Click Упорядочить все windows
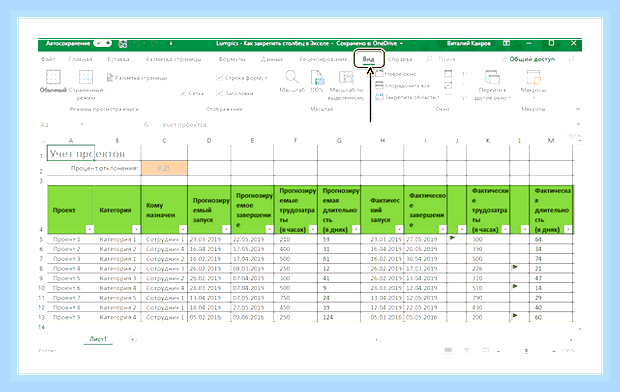The width and height of the screenshot is (620, 392). pos(402,85)
